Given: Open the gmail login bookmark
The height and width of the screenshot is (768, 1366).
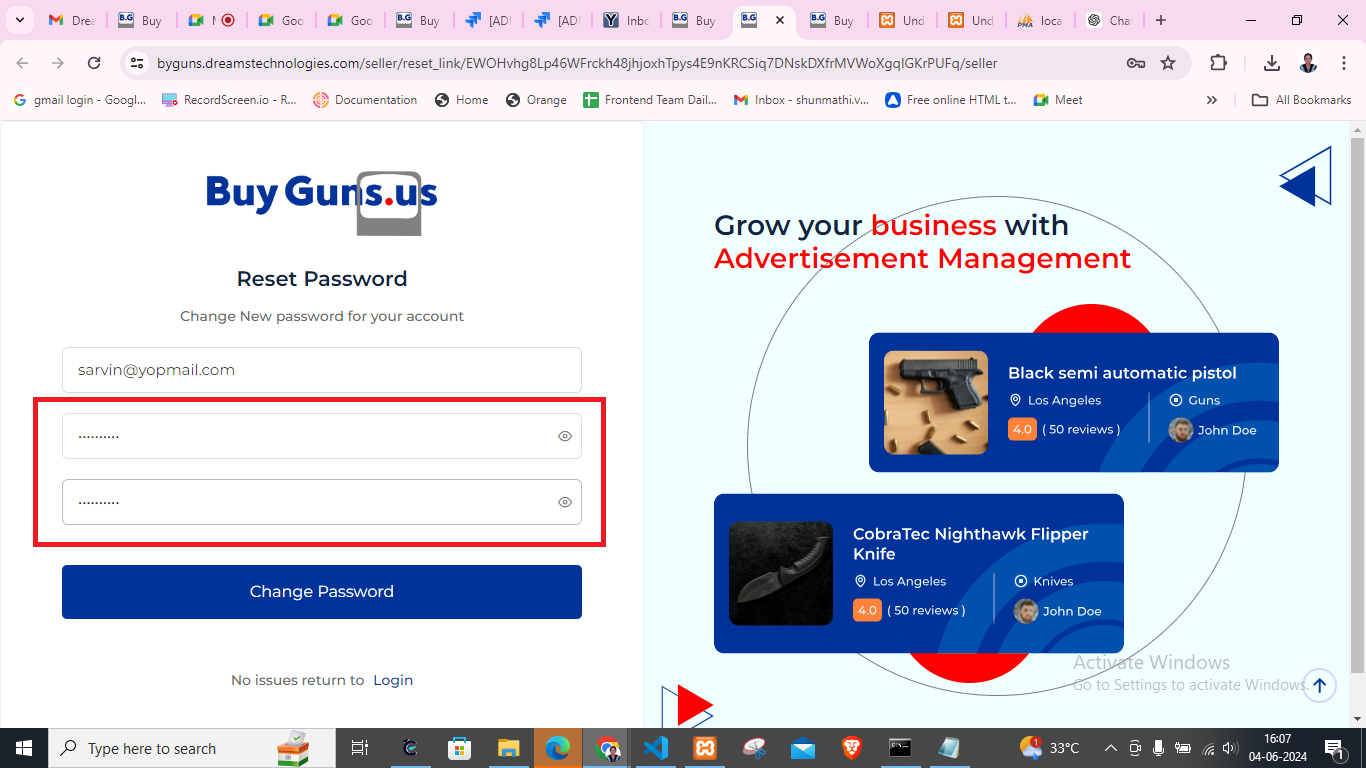Looking at the screenshot, I should [x=80, y=100].
